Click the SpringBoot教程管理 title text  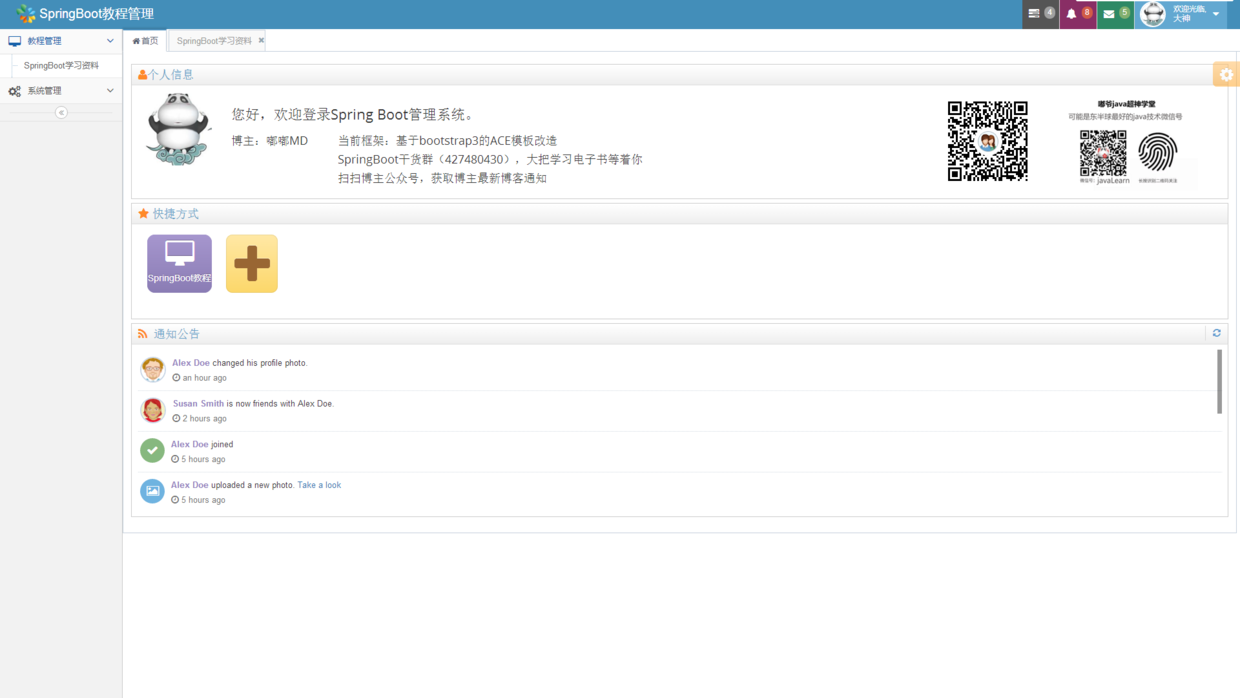click(97, 14)
